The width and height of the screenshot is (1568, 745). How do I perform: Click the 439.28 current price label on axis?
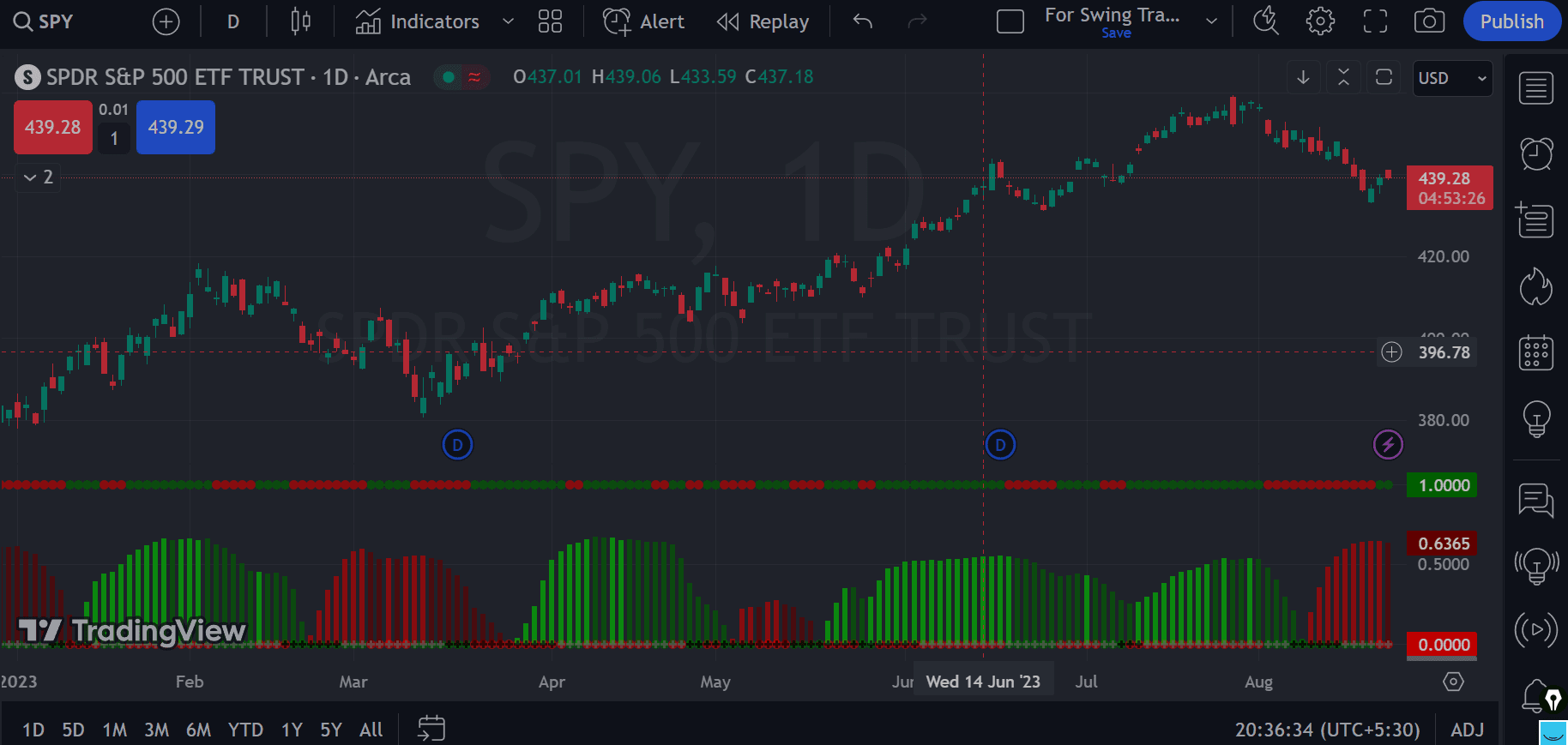(x=1450, y=188)
